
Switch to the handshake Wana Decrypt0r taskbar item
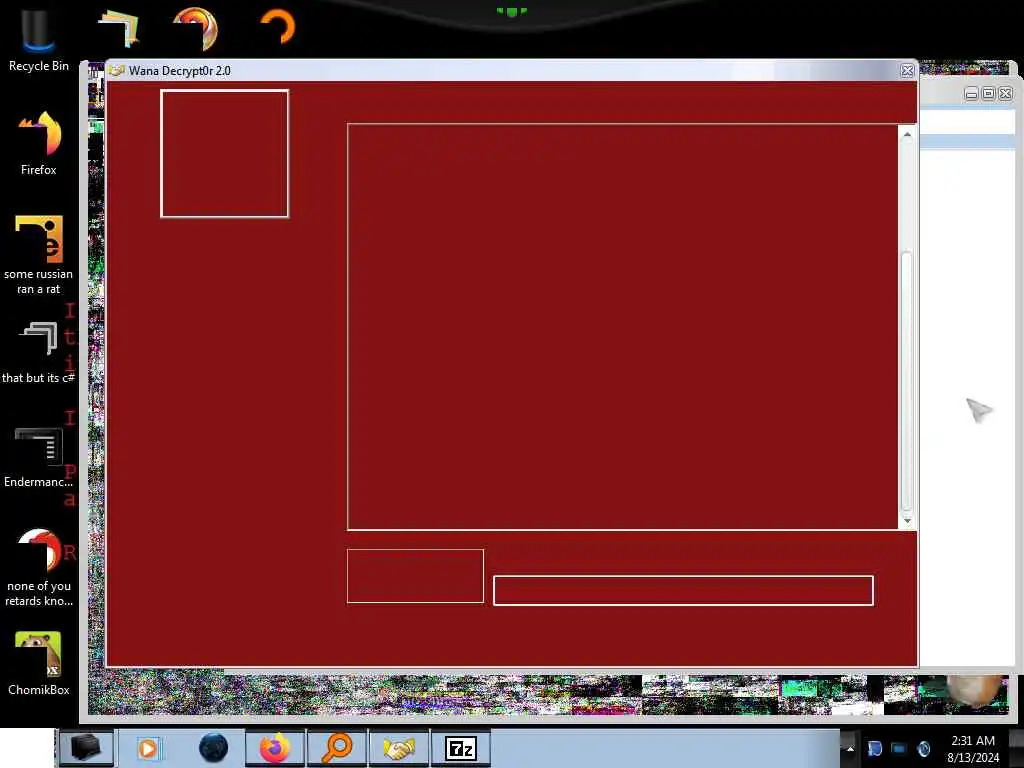(x=399, y=748)
